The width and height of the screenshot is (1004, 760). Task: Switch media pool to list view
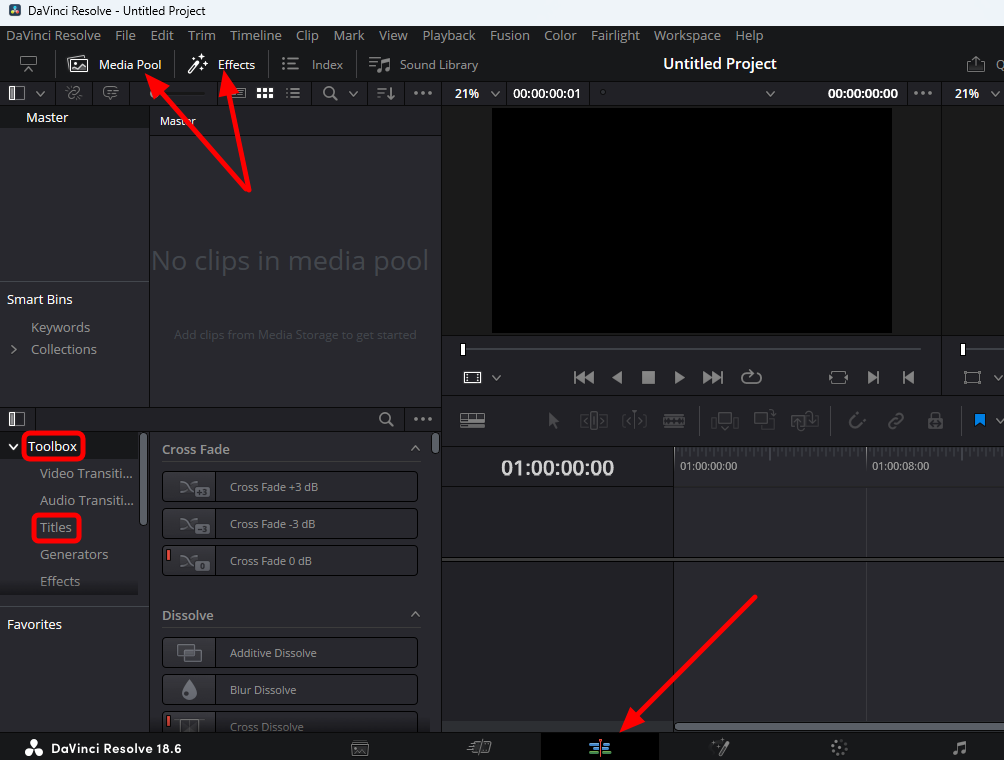(293, 93)
